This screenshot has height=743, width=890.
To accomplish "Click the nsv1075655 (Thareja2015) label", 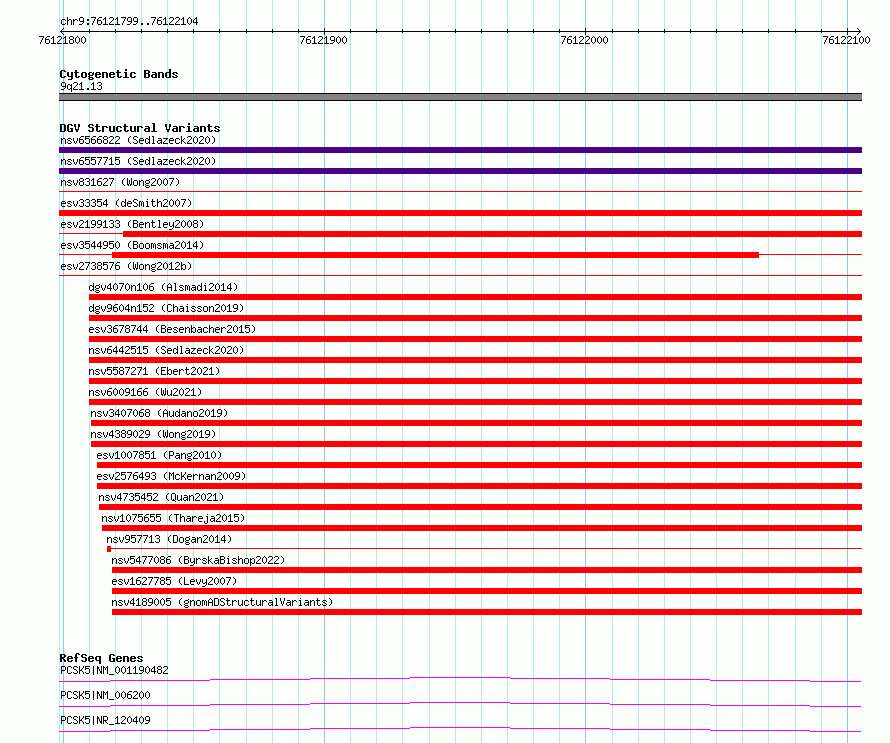I will click(x=173, y=518).
